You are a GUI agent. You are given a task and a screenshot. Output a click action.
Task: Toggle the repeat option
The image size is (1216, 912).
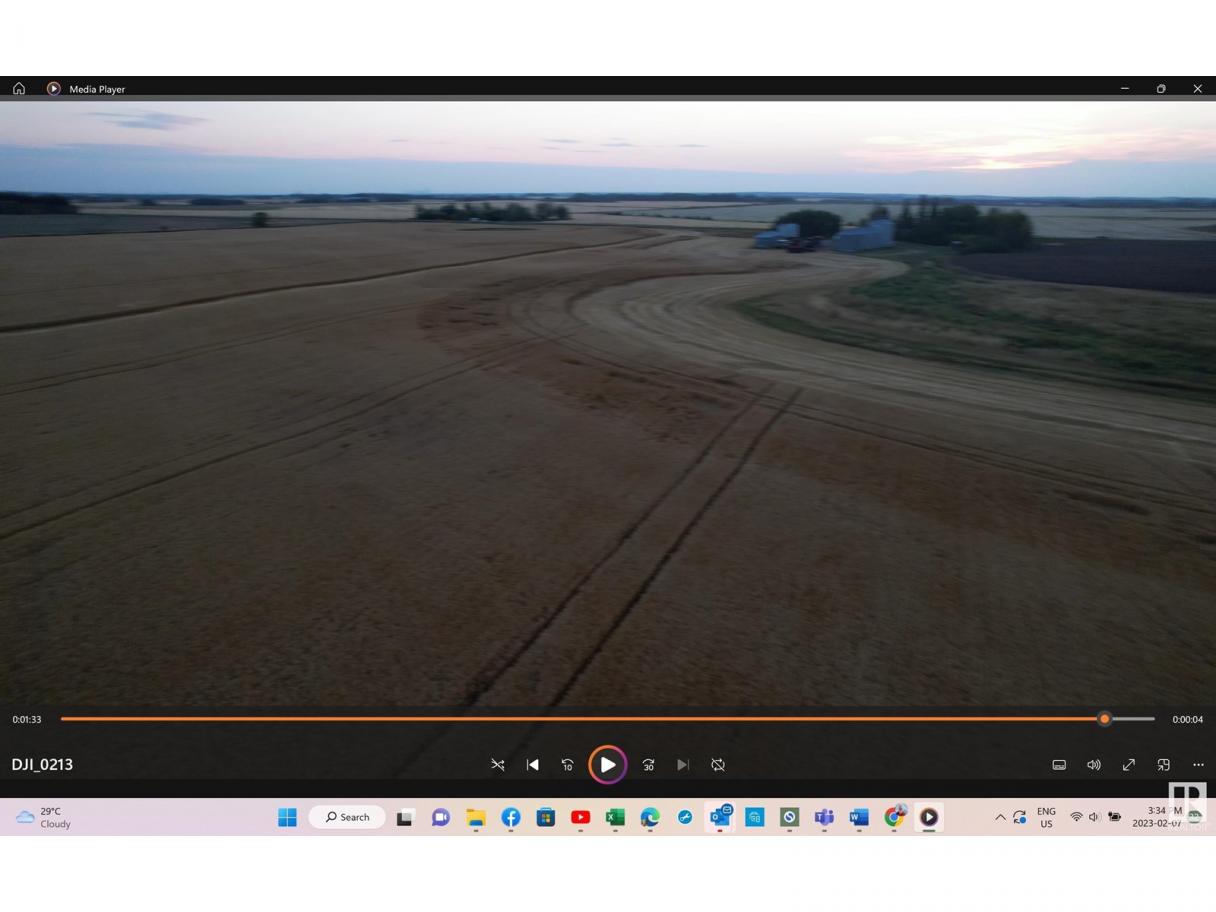tap(718, 765)
